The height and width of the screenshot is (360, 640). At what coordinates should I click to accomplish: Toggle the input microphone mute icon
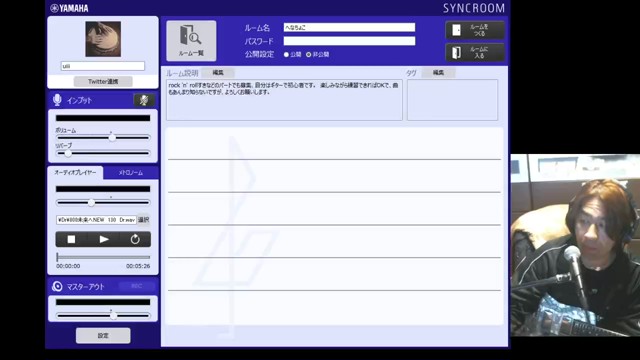[144, 100]
